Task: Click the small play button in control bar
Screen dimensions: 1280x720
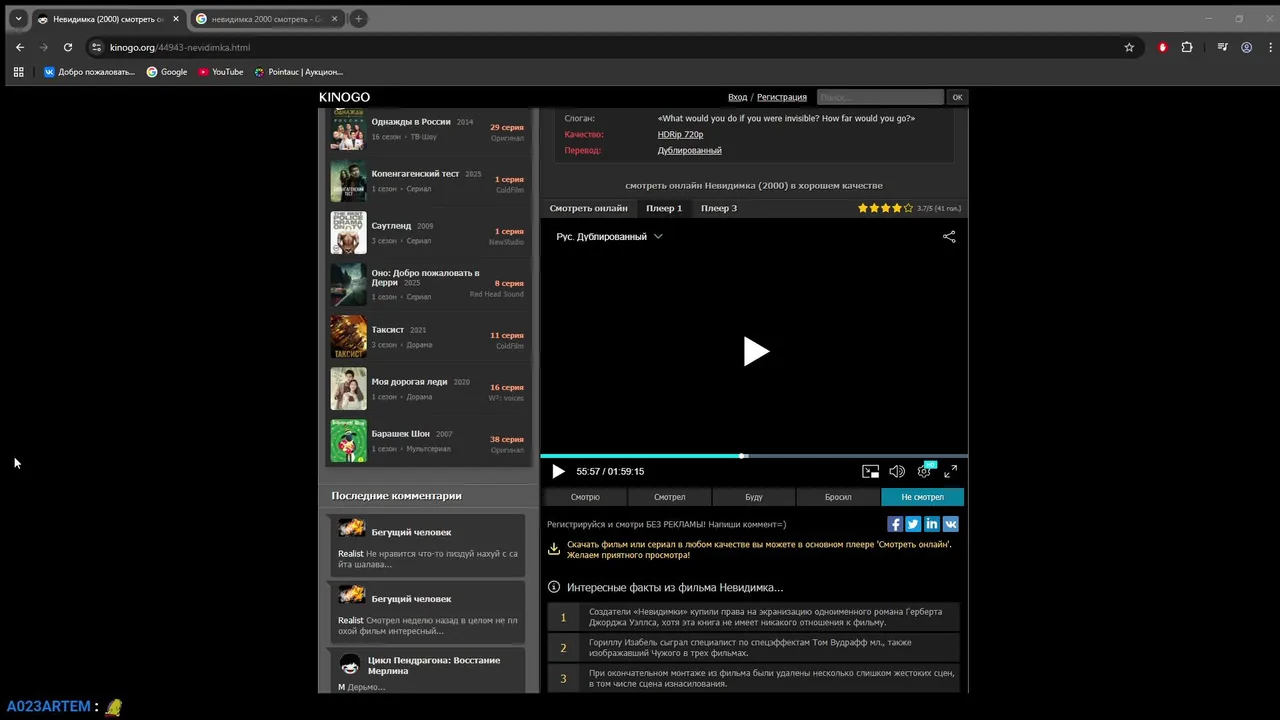Action: click(x=558, y=471)
